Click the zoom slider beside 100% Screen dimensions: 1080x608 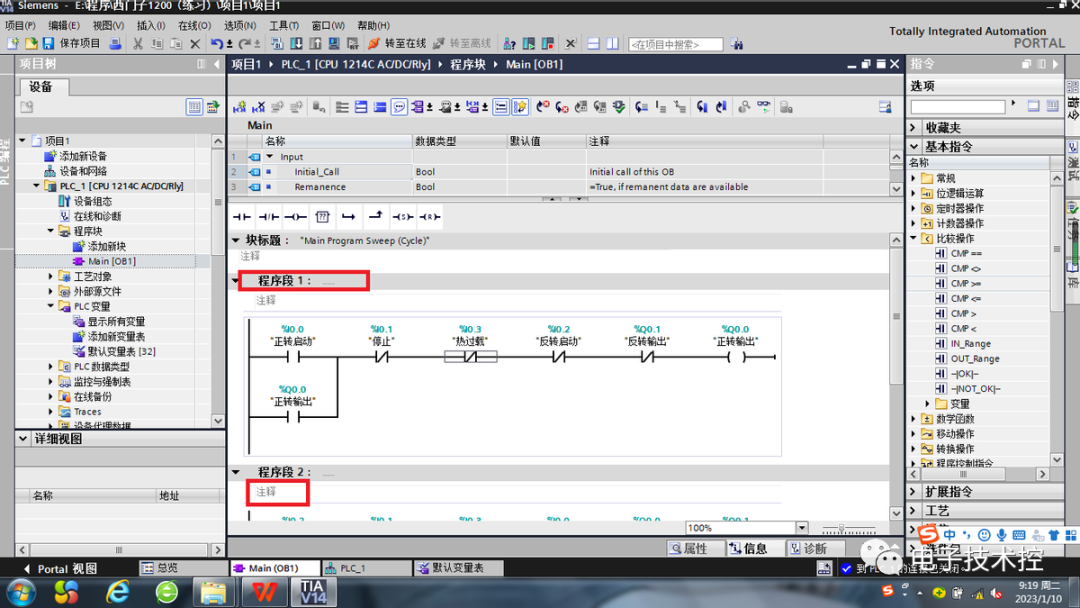[841, 528]
